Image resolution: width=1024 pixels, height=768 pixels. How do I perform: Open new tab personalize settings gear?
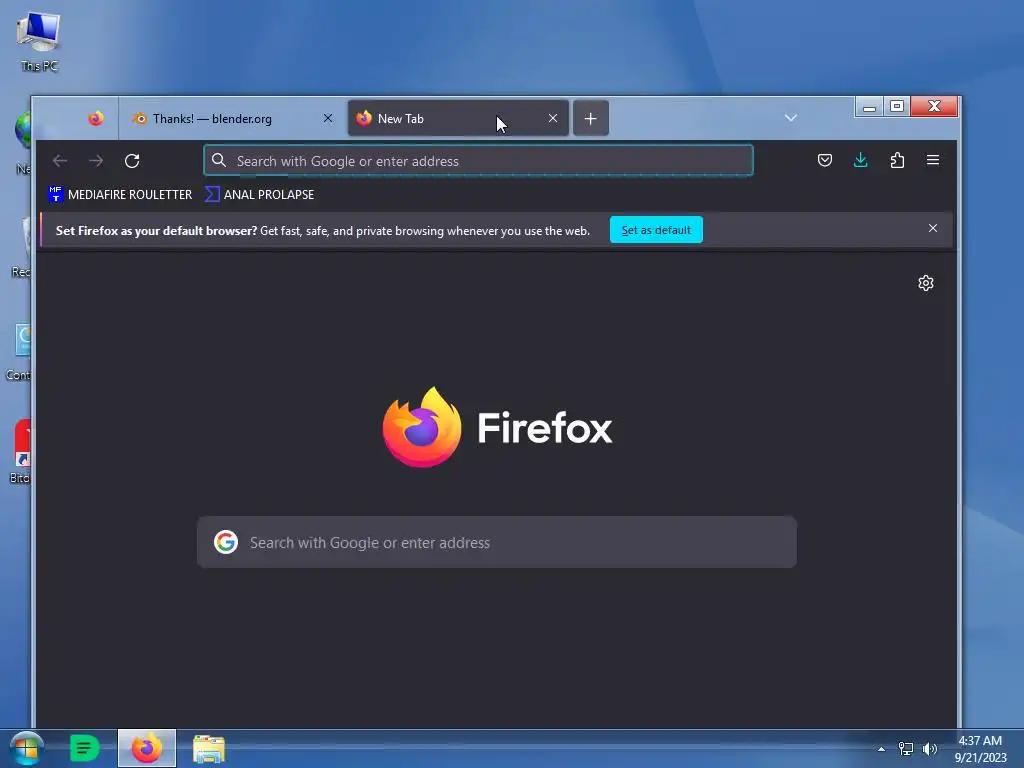pos(925,283)
